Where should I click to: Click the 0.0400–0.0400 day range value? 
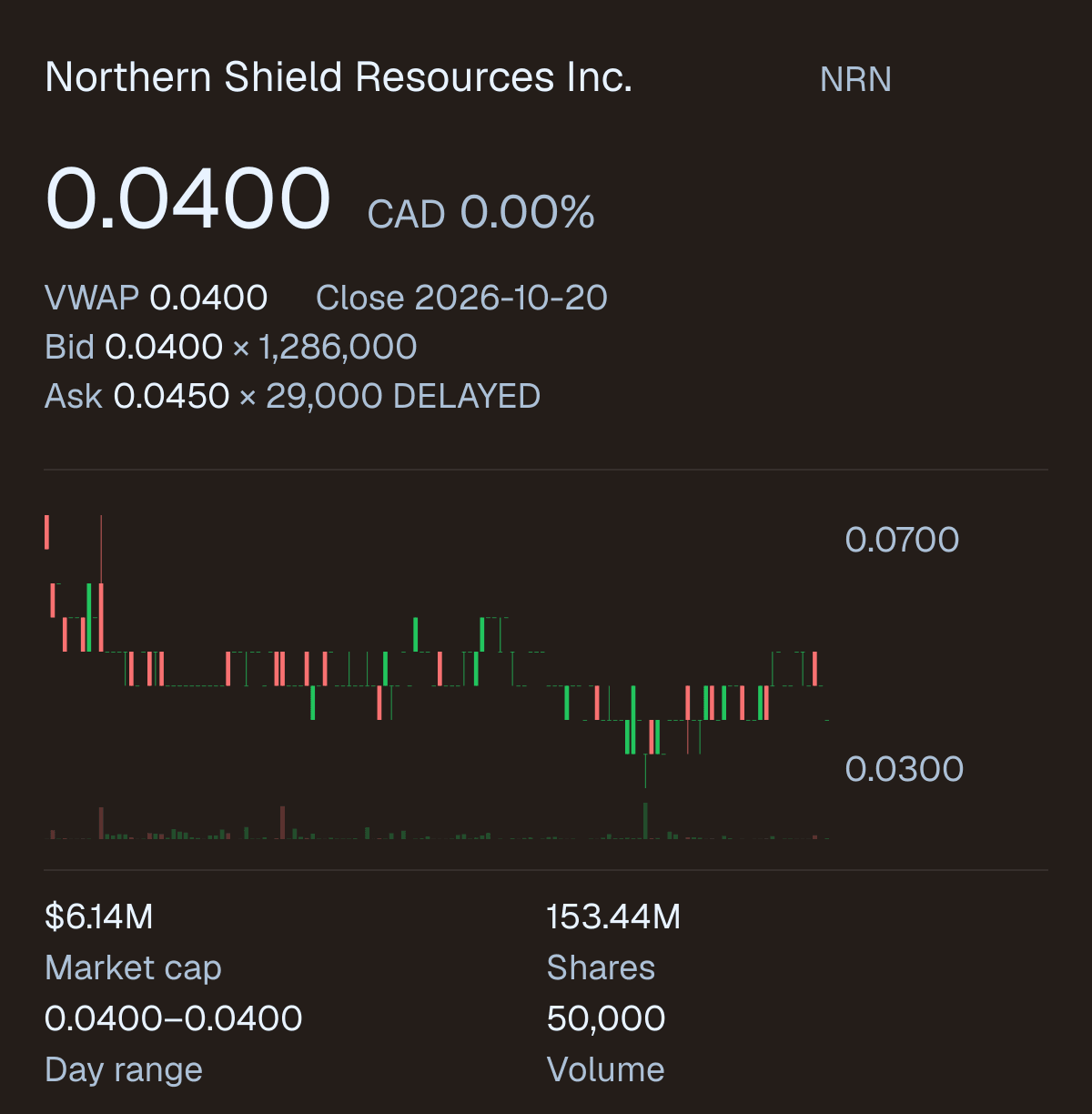(x=174, y=1018)
